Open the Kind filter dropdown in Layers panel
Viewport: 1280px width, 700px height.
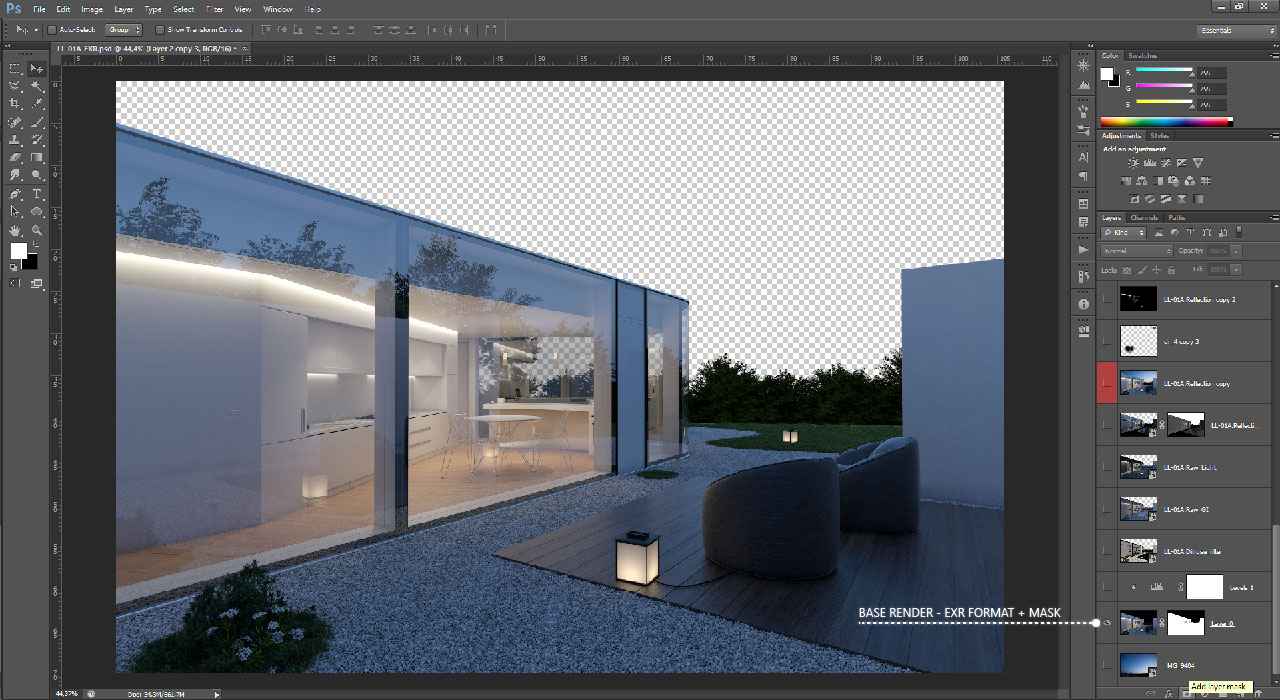click(x=1123, y=233)
